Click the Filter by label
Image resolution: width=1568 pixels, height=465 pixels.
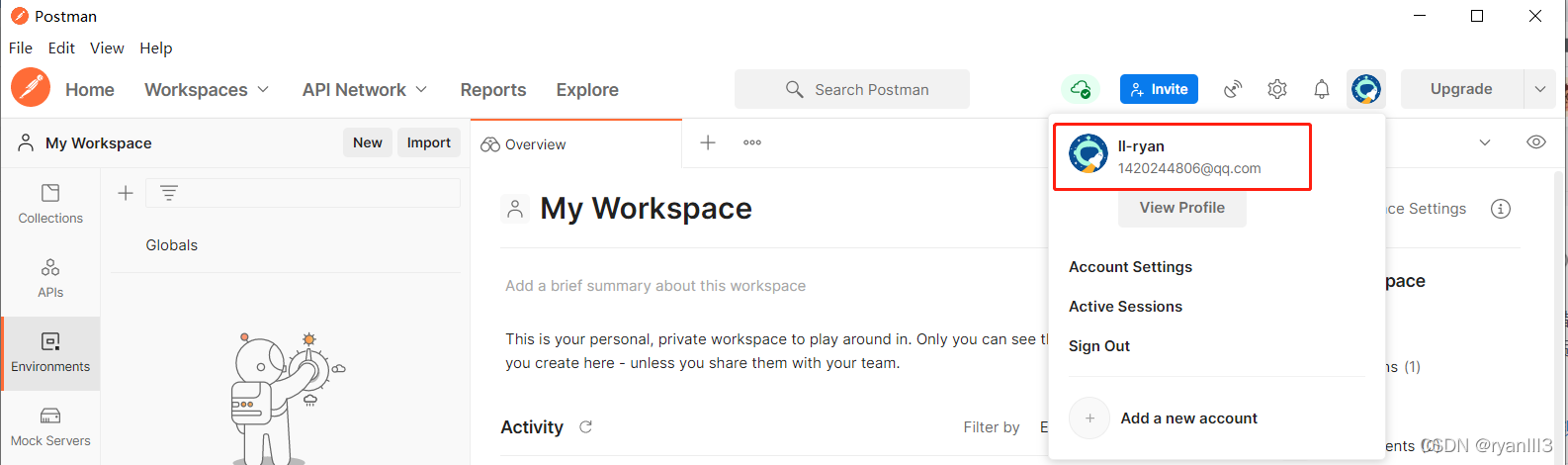coord(992,427)
